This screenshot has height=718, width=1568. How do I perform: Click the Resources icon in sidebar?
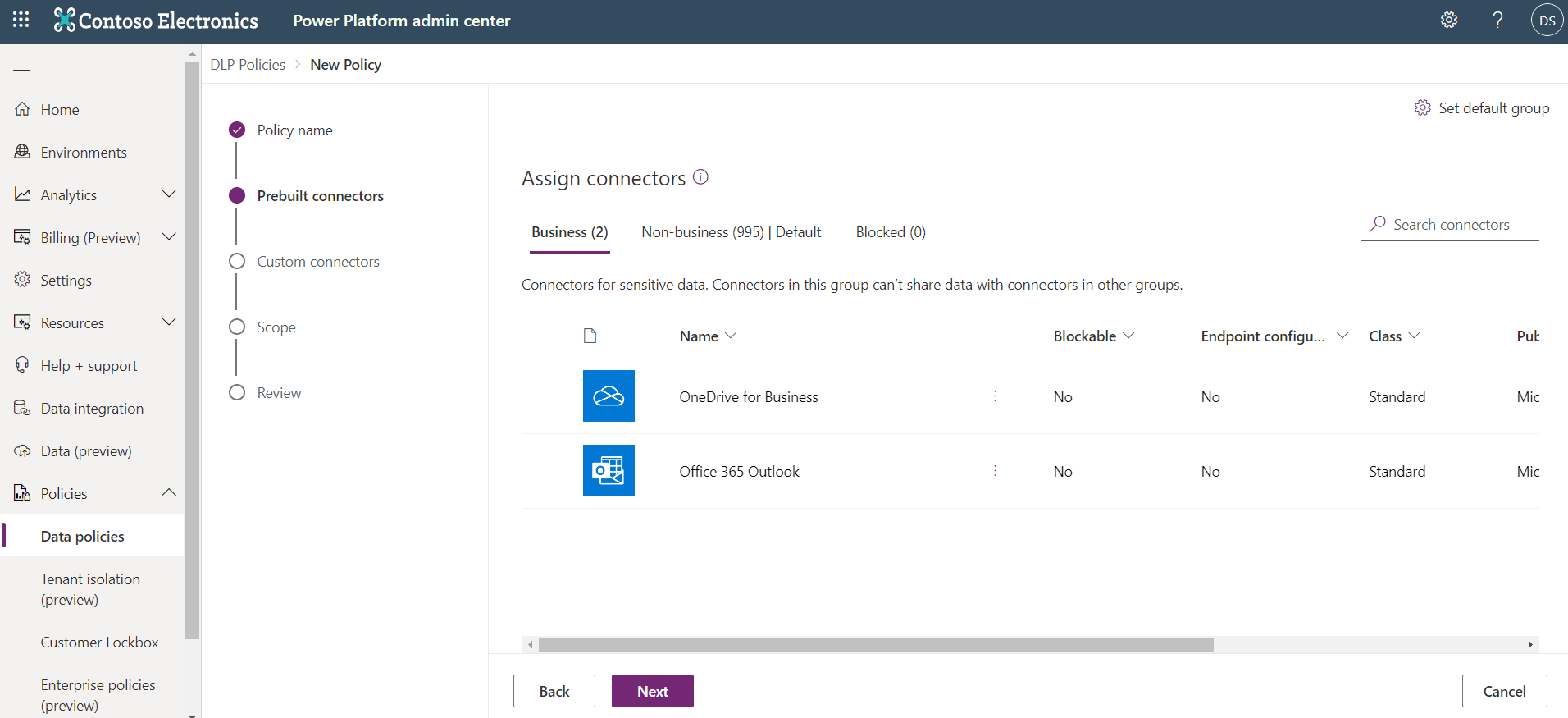point(22,322)
